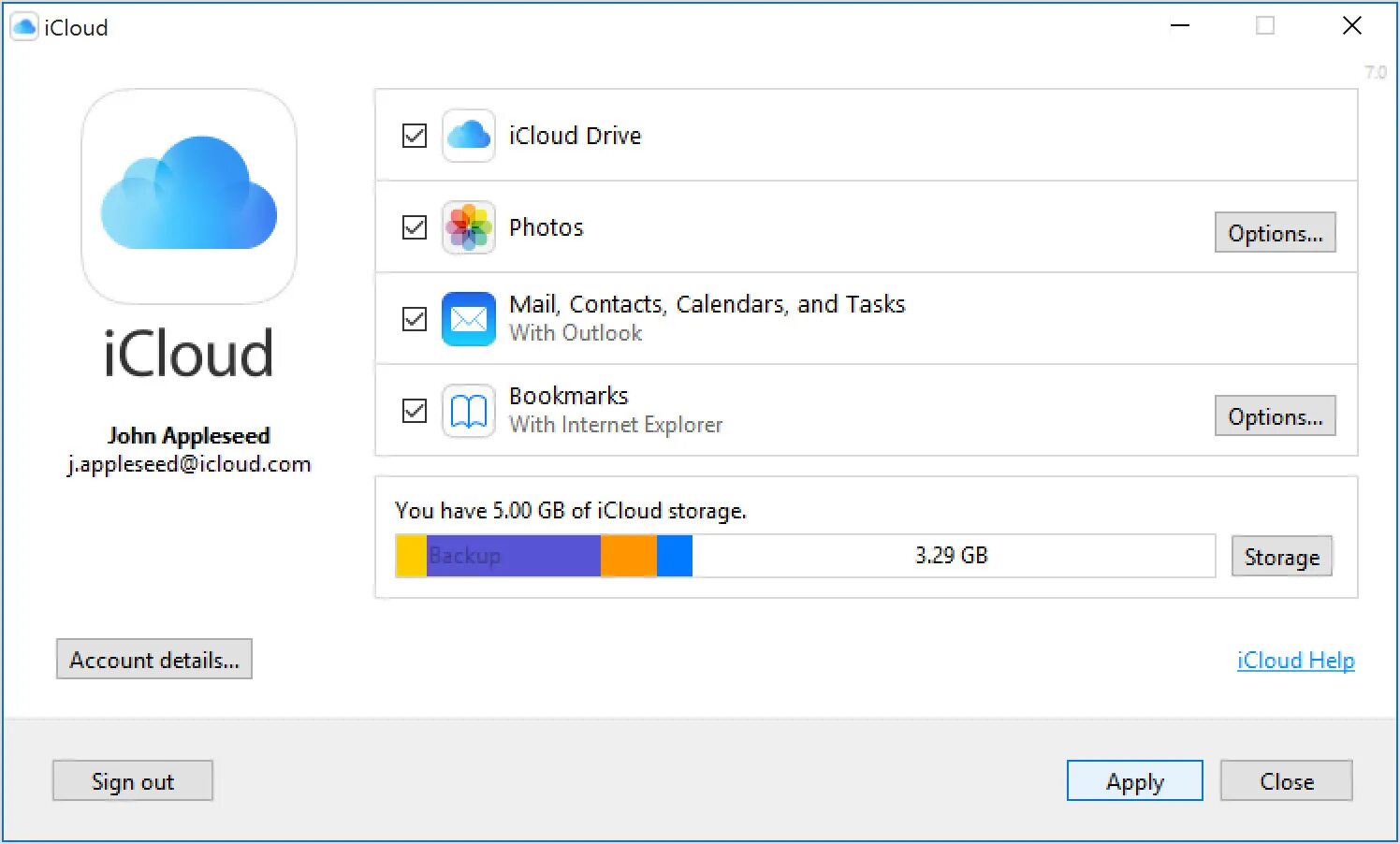The width and height of the screenshot is (1400, 844).
Task: Toggle the Photos checkbox
Action: point(415,227)
